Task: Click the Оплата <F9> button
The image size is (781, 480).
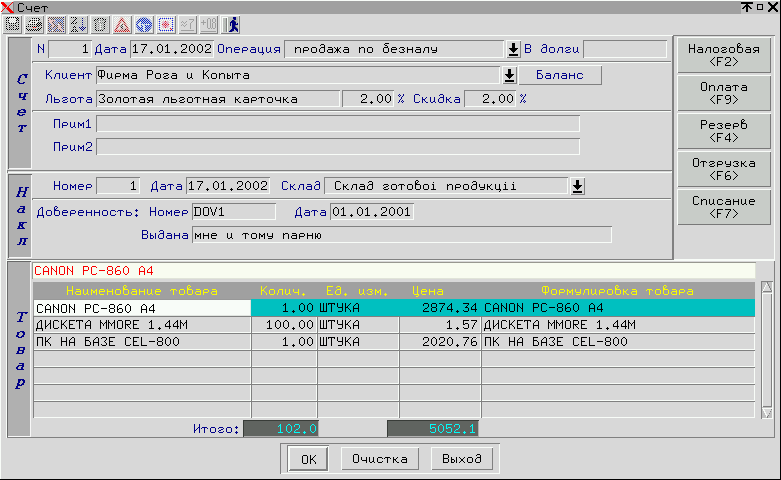Action: (723, 94)
